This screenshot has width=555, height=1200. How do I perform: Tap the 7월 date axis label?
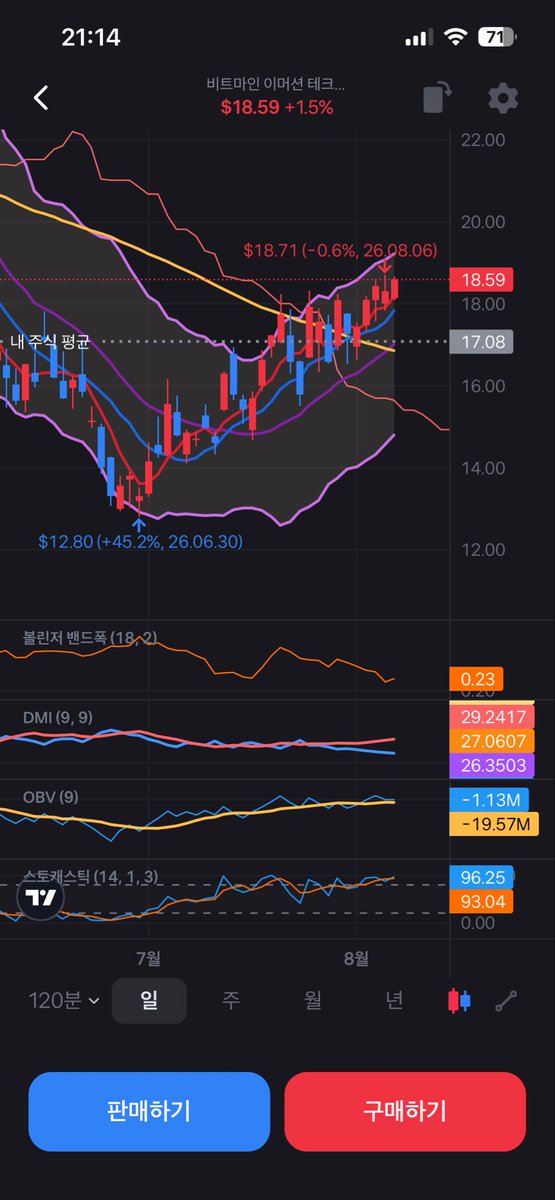pos(148,957)
